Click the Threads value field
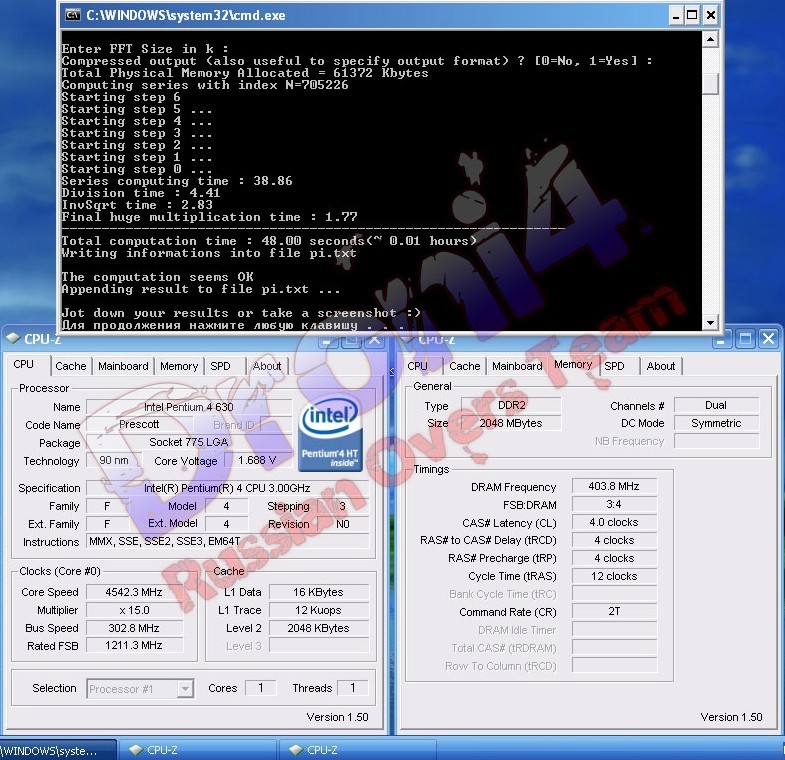 (352, 688)
